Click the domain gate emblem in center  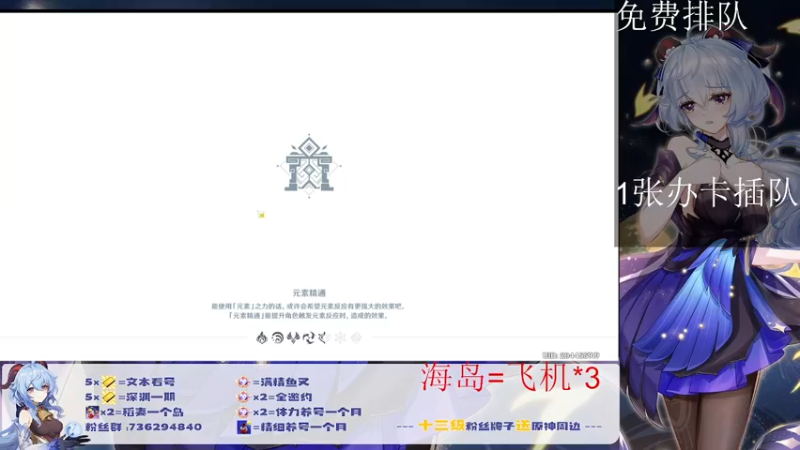coord(309,166)
